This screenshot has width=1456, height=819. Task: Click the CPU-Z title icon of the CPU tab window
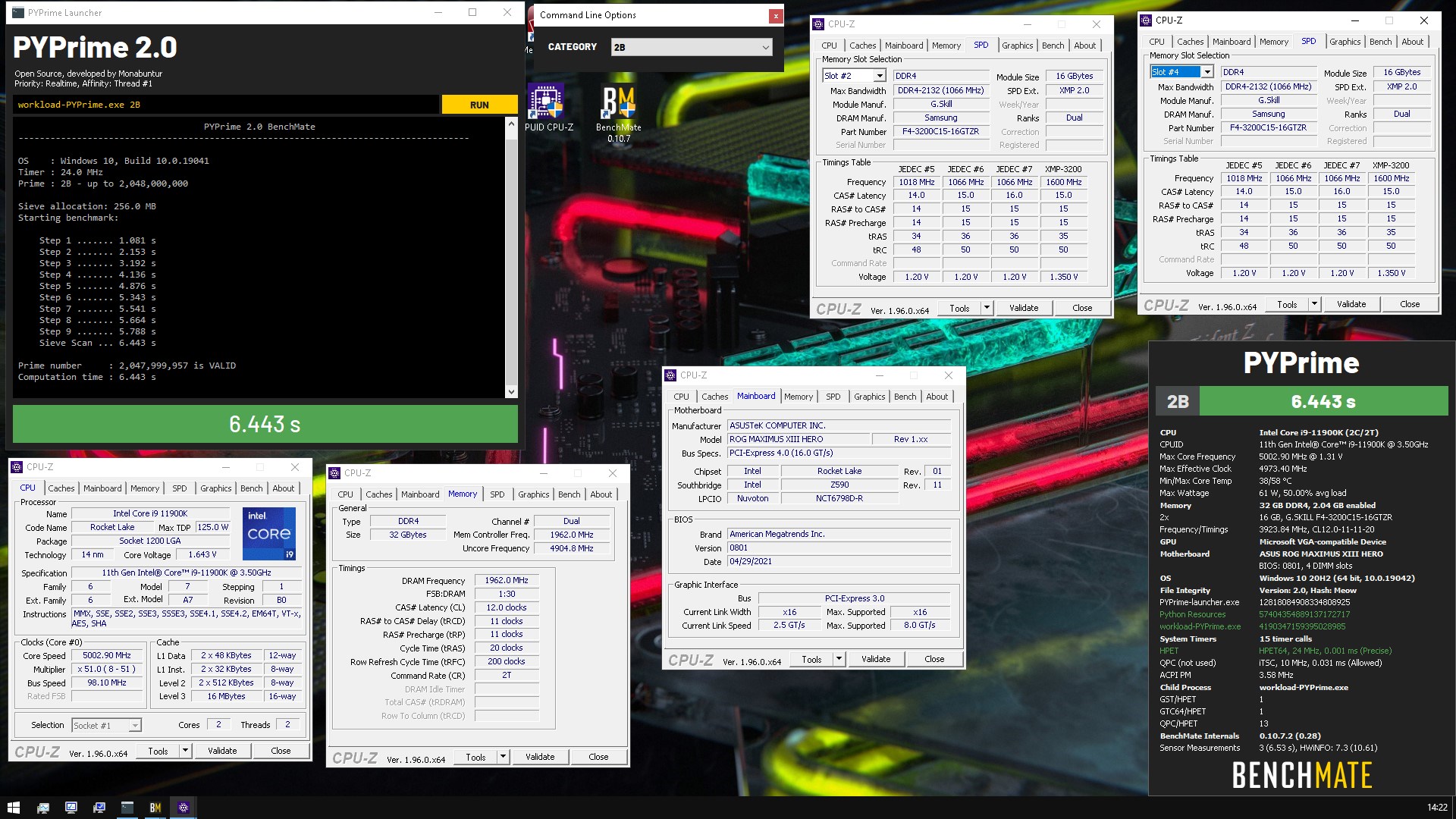pos(17,467)
